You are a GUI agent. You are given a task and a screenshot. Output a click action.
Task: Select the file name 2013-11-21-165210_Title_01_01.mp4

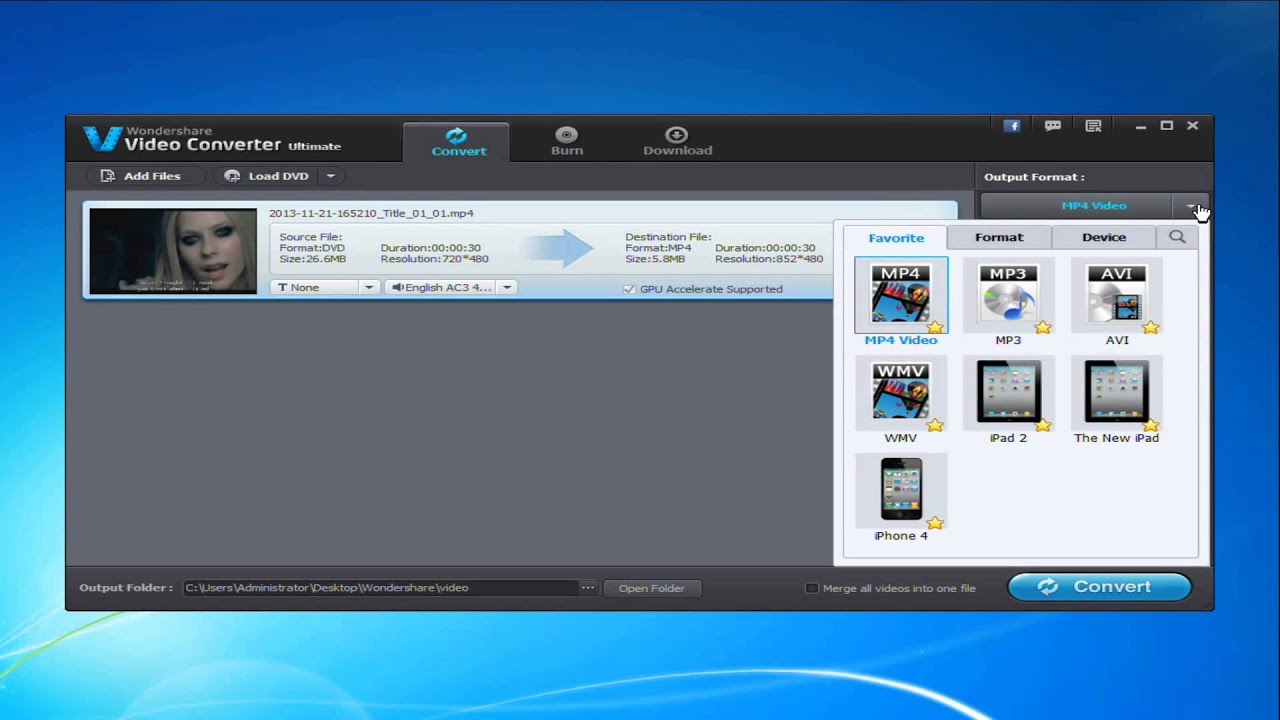click(x=371, y=213)
